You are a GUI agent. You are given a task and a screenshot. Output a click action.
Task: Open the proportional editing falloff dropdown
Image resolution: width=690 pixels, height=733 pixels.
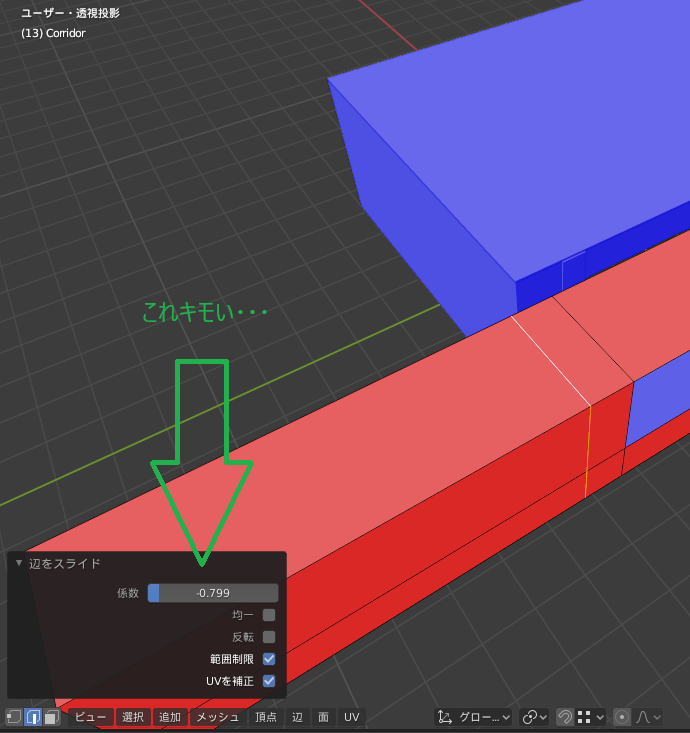click(648, 717)
